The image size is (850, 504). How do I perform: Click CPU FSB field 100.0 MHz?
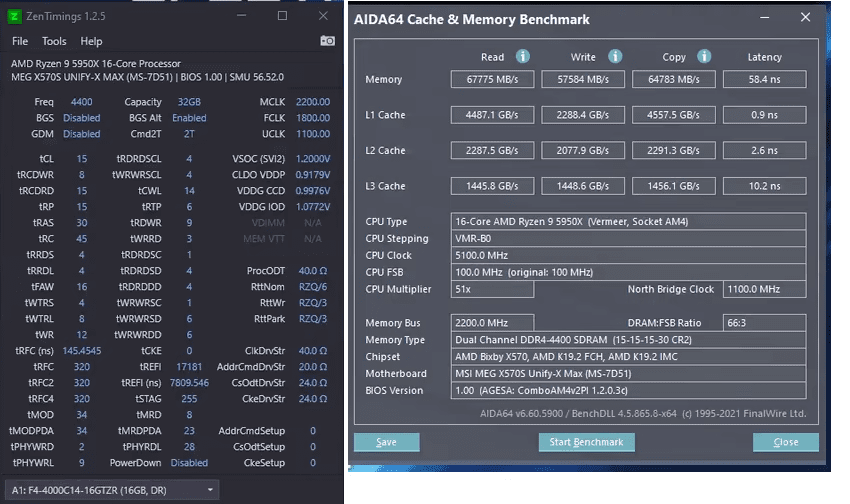pyautogui.click(x=628, y=272)
